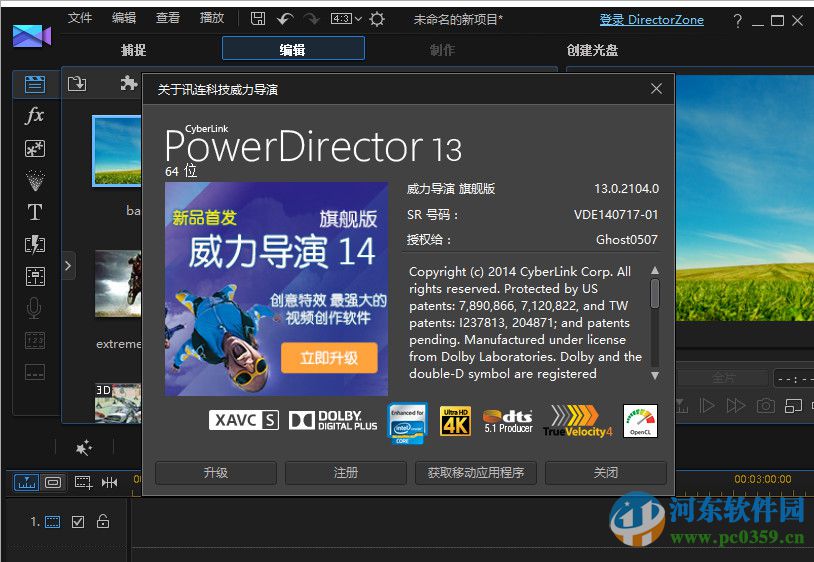The height and width of the screenshot is (562, 814).
Task: Click the copyright text scroll-down arrow
Action: coord(655,375)
